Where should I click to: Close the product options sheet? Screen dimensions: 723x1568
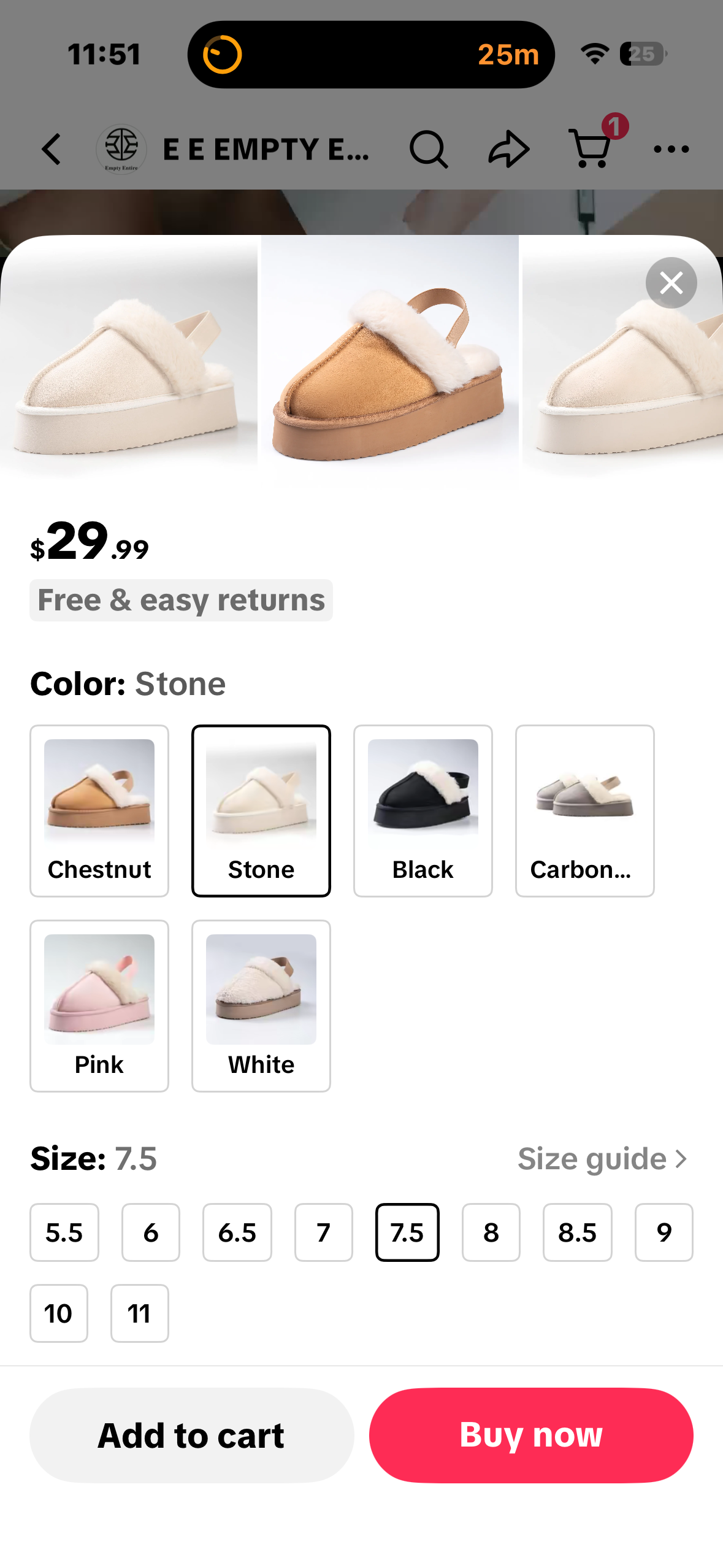pyautogui.click(x=671, y=283)
